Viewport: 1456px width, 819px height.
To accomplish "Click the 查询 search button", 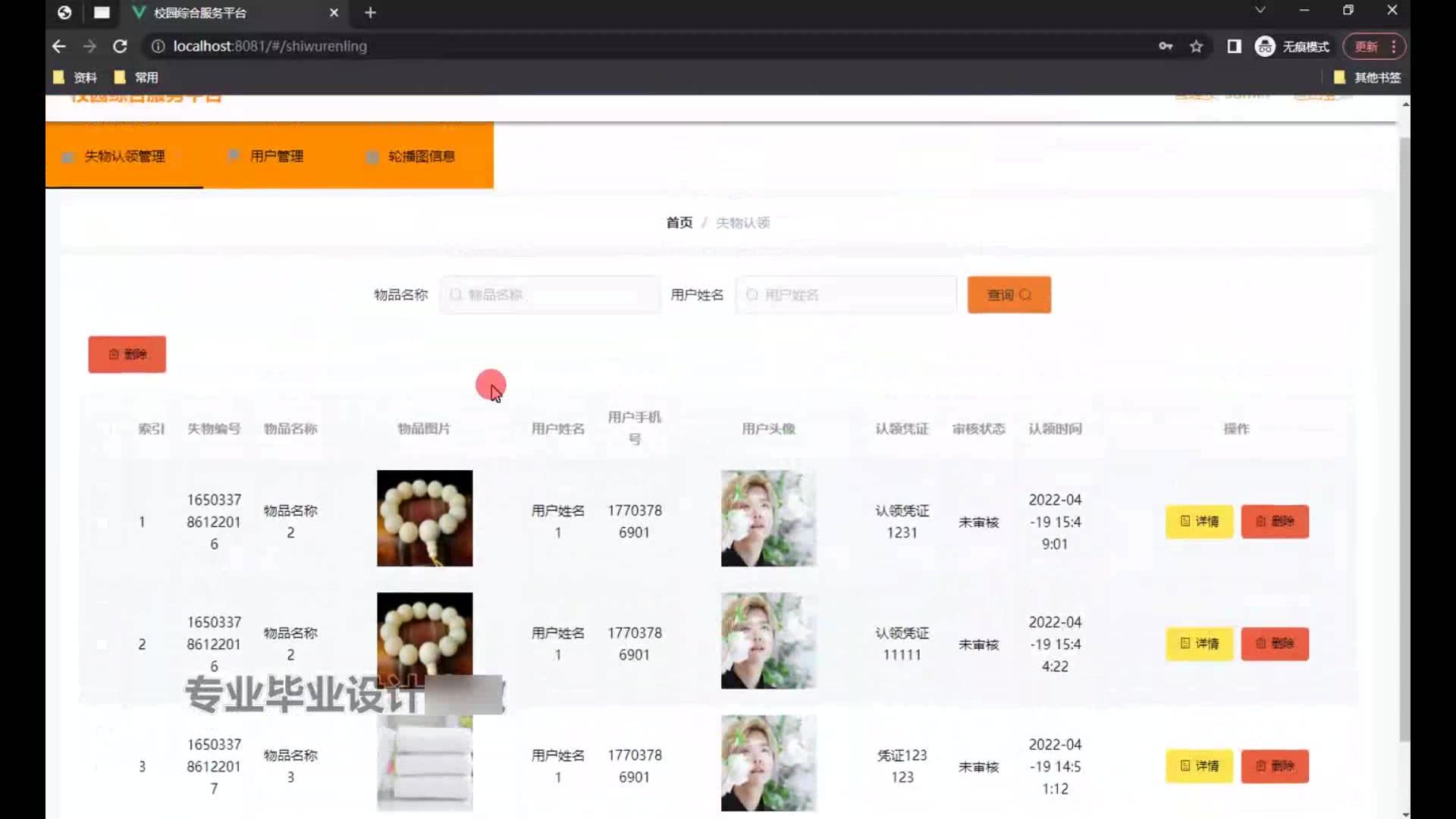I will click(1009, 295).
